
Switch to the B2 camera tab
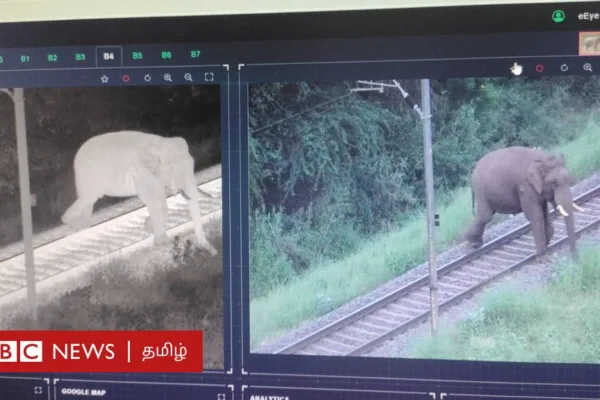pyautogui.click(x=52, y=58)
